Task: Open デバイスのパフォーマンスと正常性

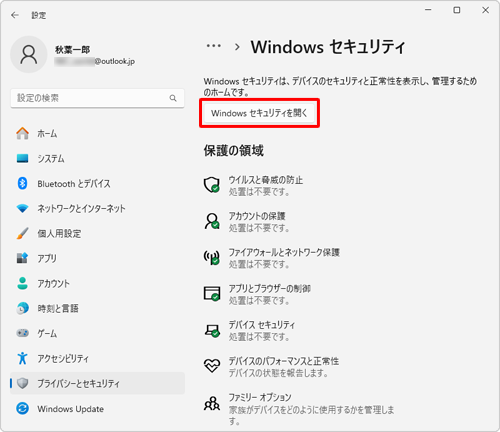Action: click(271, 367)
